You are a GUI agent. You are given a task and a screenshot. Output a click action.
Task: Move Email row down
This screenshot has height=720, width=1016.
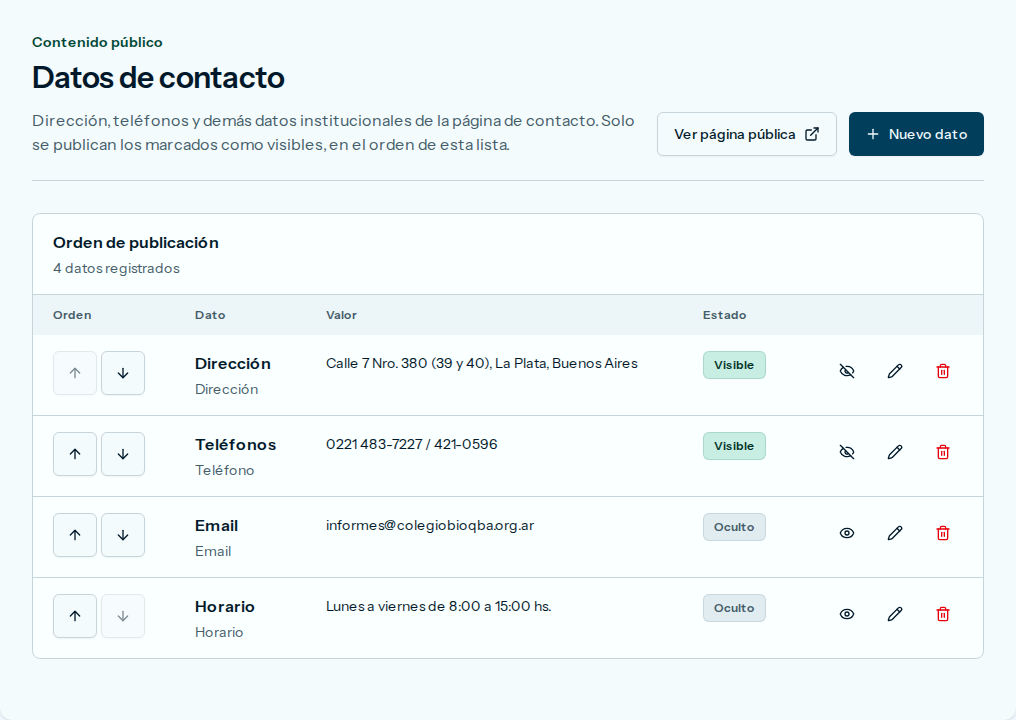[123, 535]
